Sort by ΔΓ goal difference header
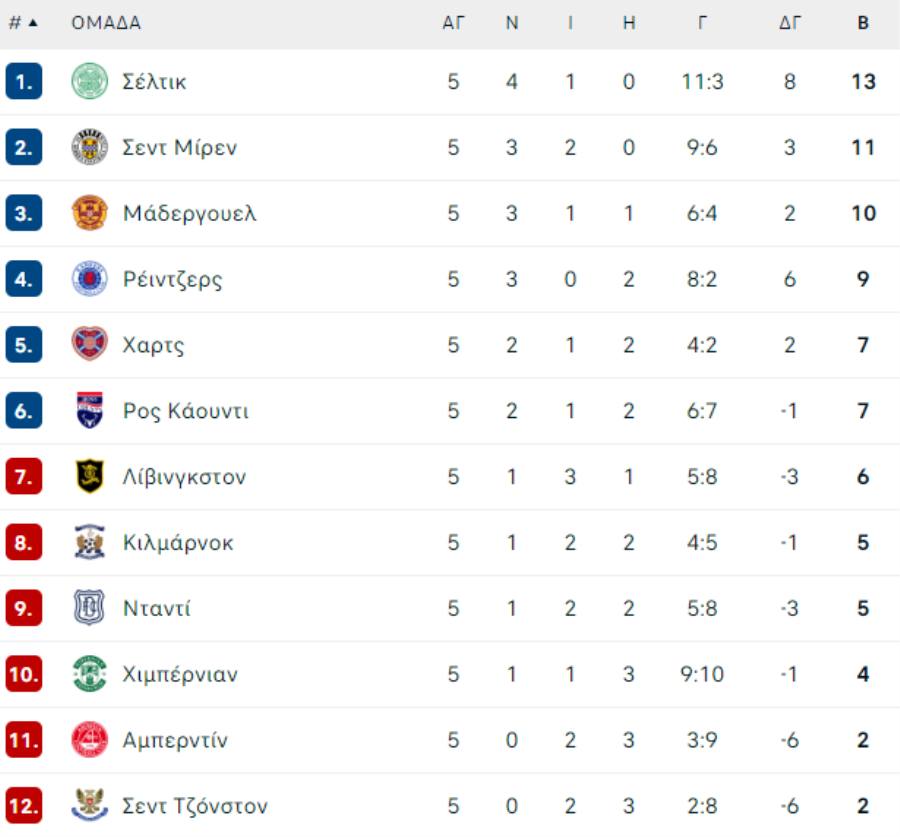900x837 pixels. click(x=790, y=23)
